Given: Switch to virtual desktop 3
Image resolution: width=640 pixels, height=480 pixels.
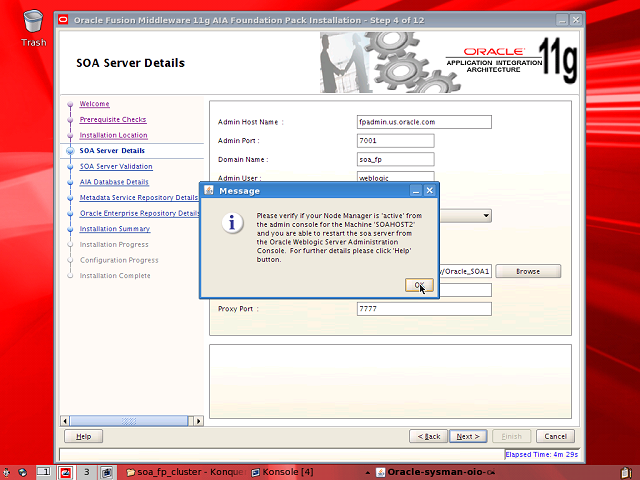Looking at the screenshot, I should coord(87,472).
